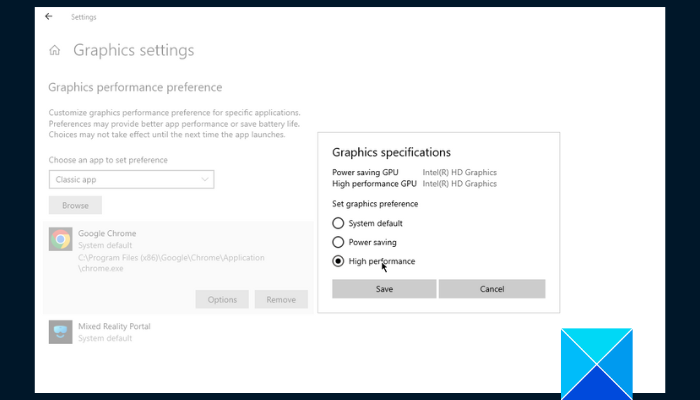700x400 pixels.
Task: Click the Google Chrome app icon
Action: 61,239
